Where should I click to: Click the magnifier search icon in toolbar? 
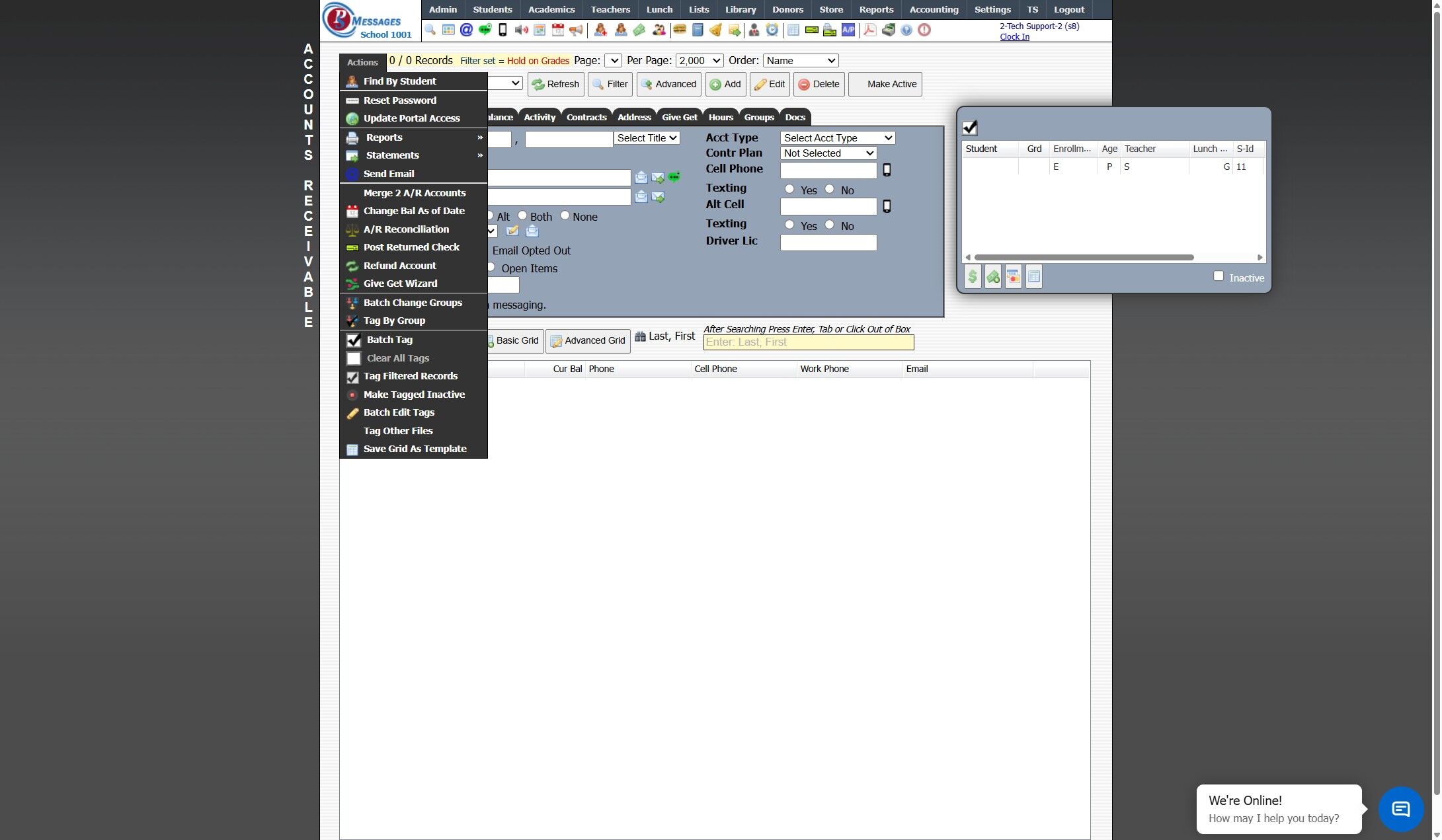point(430,30)
